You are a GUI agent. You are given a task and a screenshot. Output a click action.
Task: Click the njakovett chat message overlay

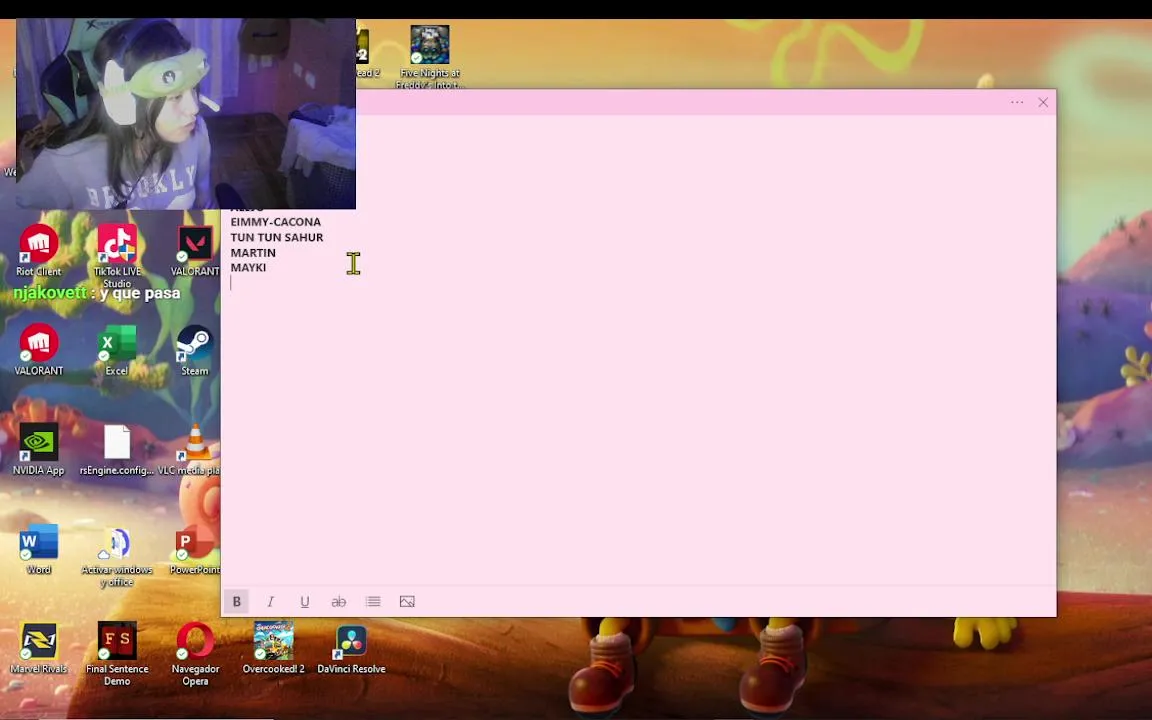click(x=97, y=293)
